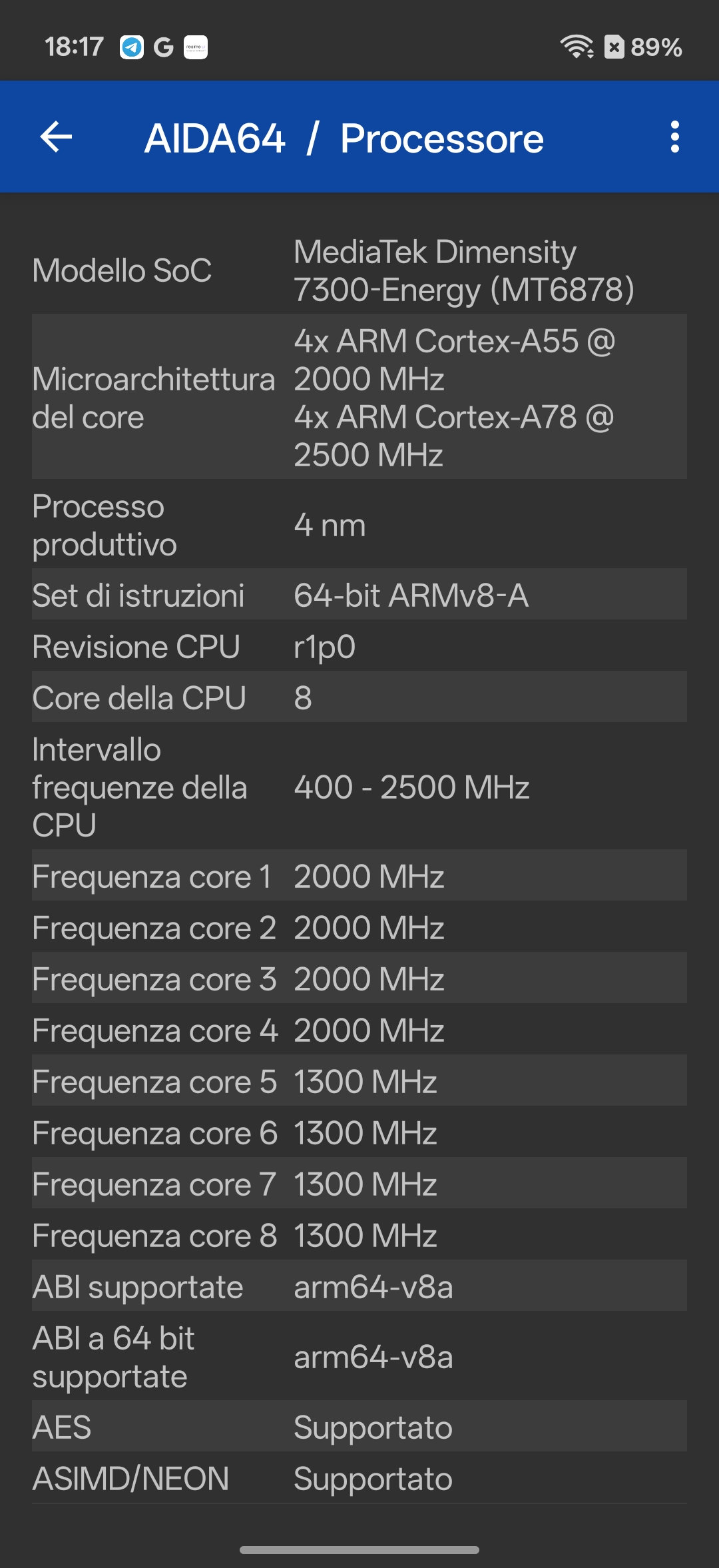Tap the Google notification icon
Viewport: 719px width, 1568px height.
point(163,47)
